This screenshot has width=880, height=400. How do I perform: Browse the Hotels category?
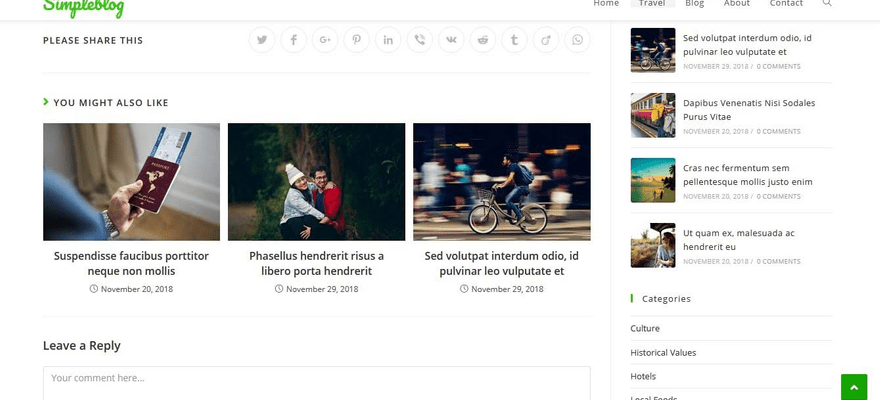[x=643, y=376]
